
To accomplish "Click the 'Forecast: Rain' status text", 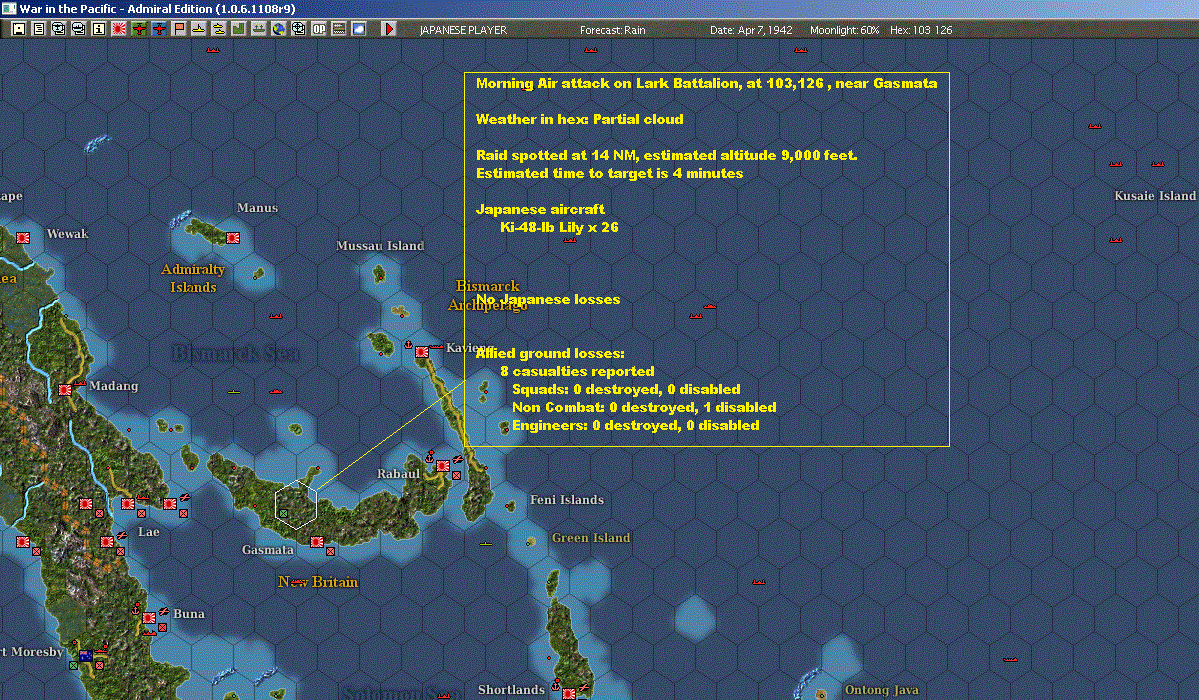I will coord(612,30).
